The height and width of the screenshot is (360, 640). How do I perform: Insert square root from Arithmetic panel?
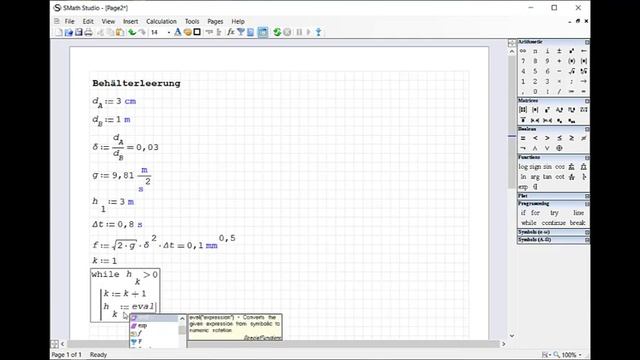[x=571, y=71]
